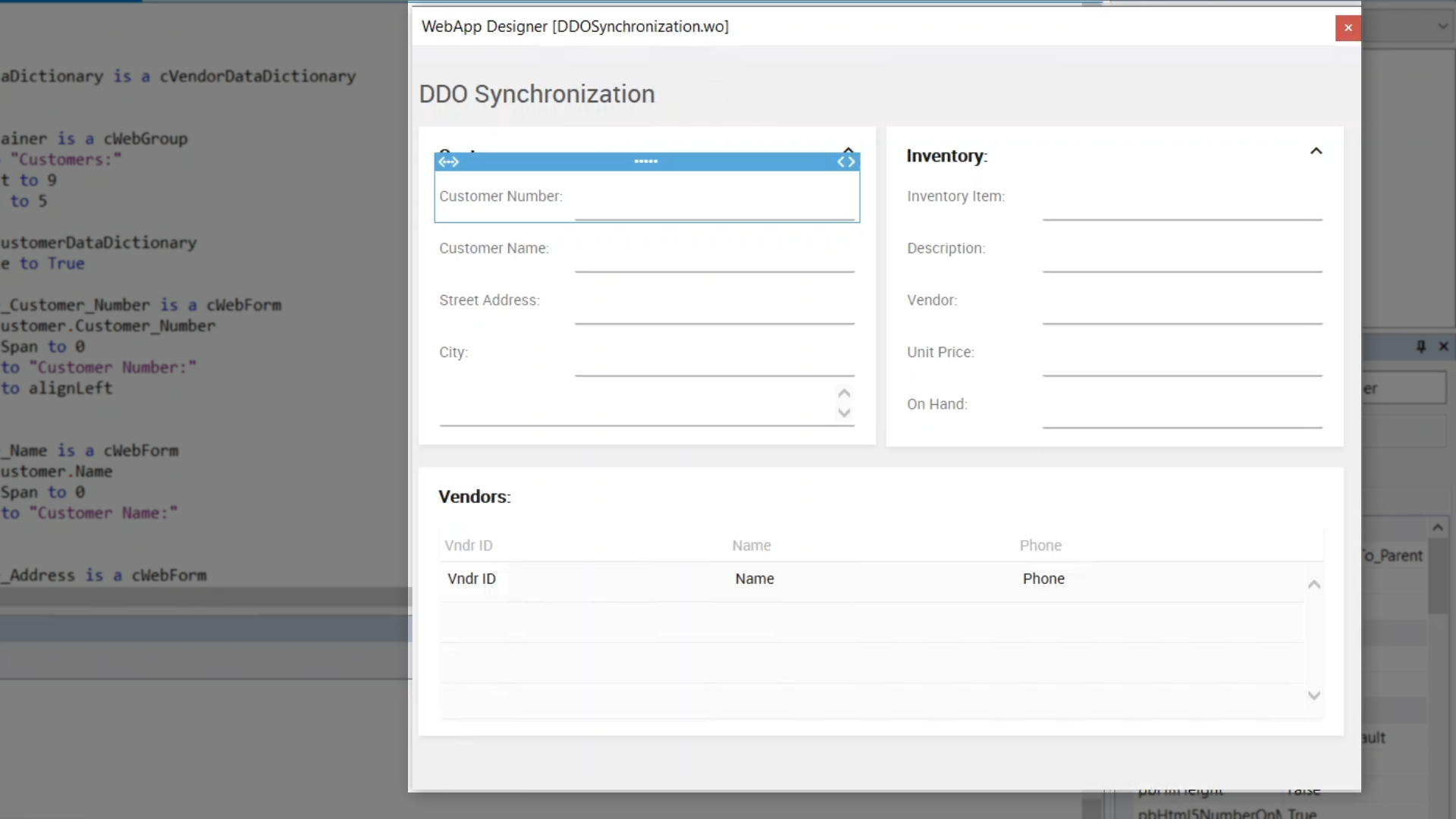Click the Phone column header in Vendors
The width and height of the screenshot is (1456, 819).
1040,545
